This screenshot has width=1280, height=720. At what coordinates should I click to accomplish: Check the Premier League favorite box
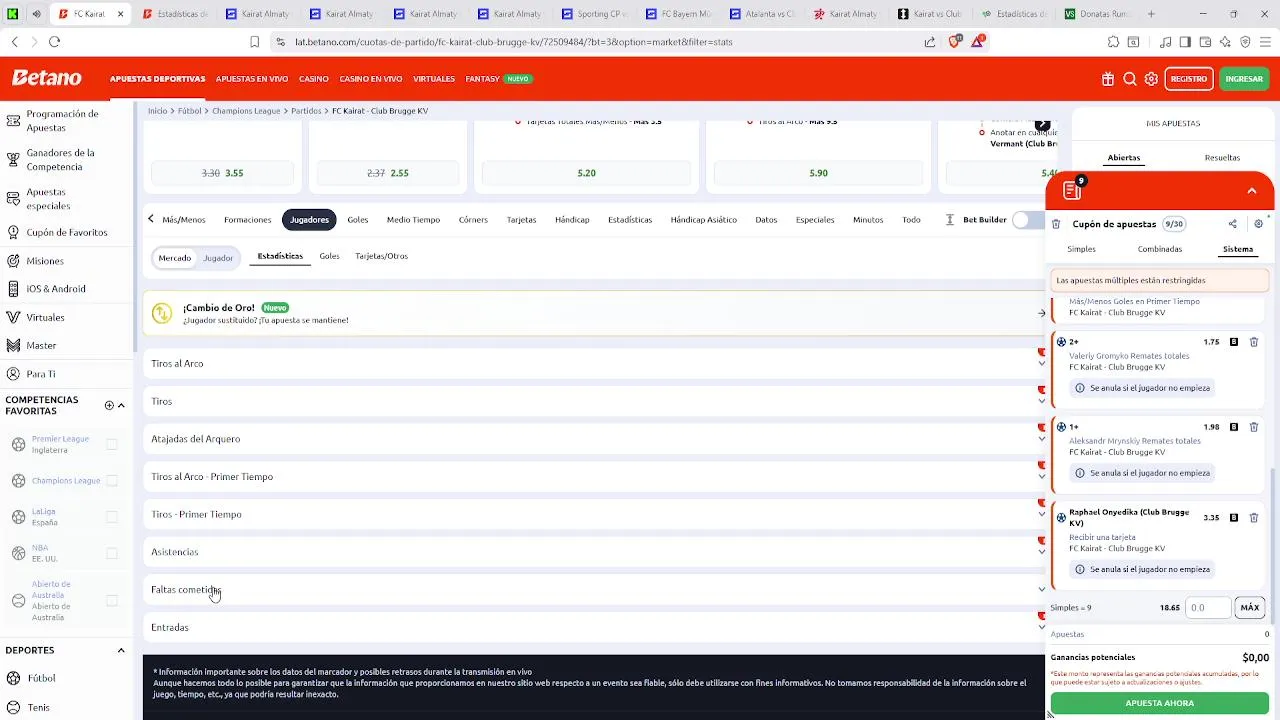[x=112, y=444]
